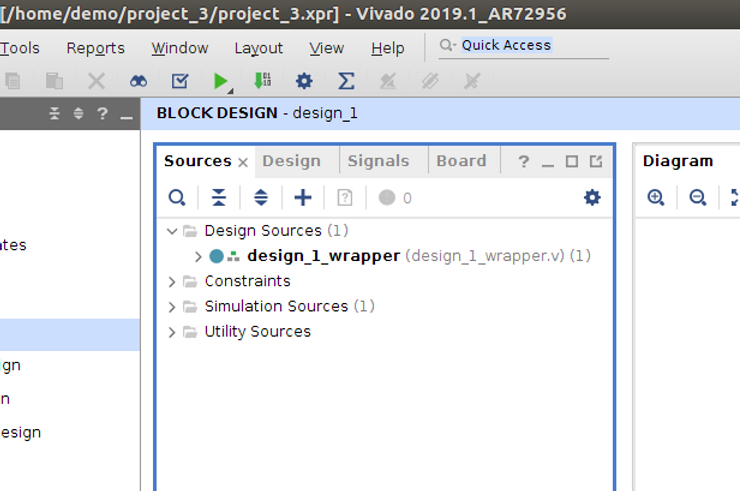Open the View menu
Image resolution: width=740 pixels, height=491 pixels.
click(327, 48)
